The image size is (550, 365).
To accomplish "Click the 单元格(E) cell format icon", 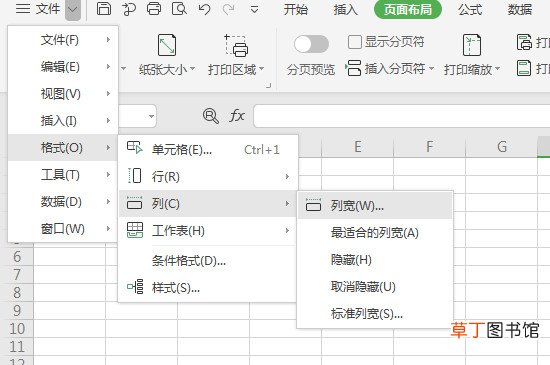I will click(135, 148).
